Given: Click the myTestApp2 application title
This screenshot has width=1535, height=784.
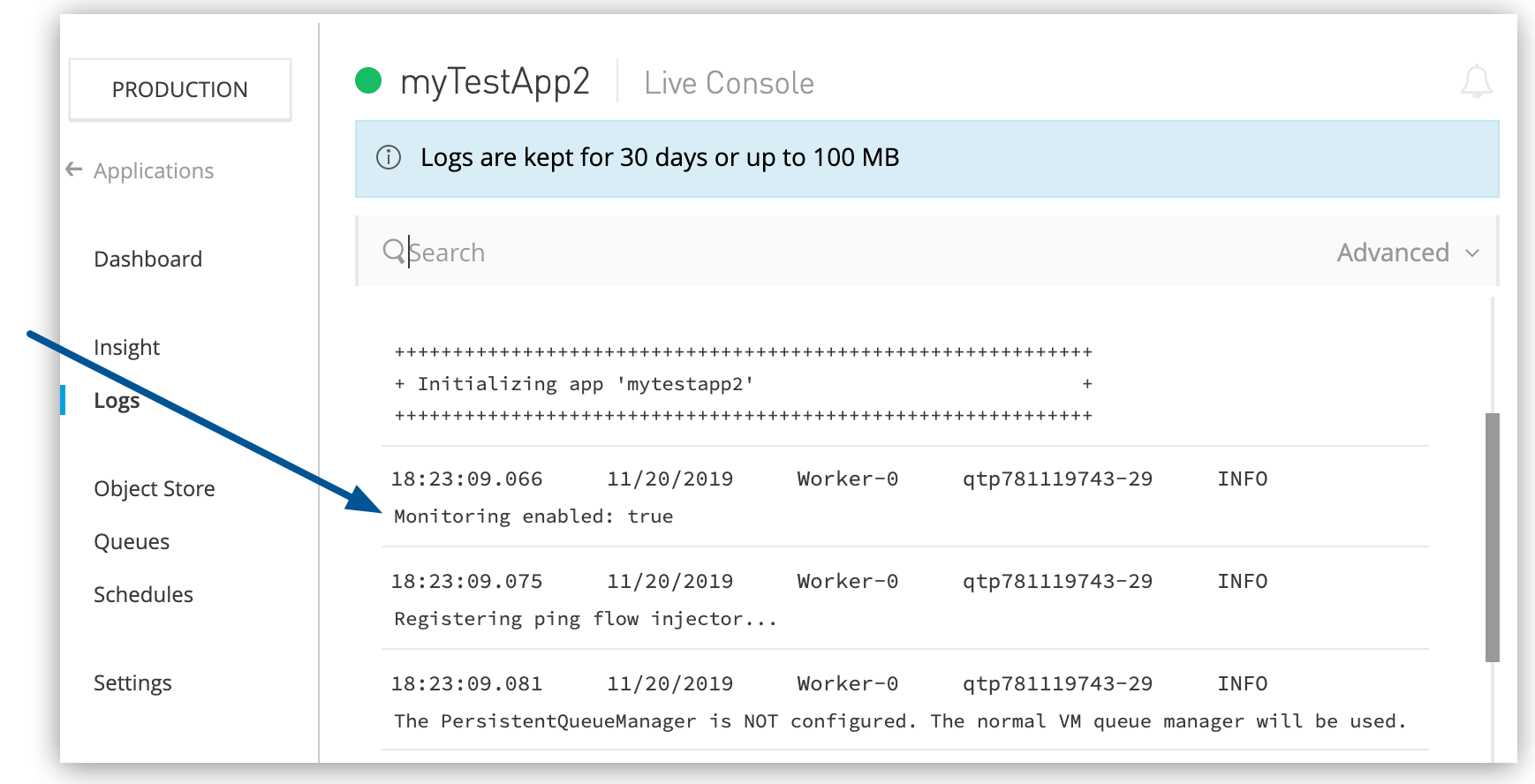Looking at the screenshot, I should pos(495,82).
